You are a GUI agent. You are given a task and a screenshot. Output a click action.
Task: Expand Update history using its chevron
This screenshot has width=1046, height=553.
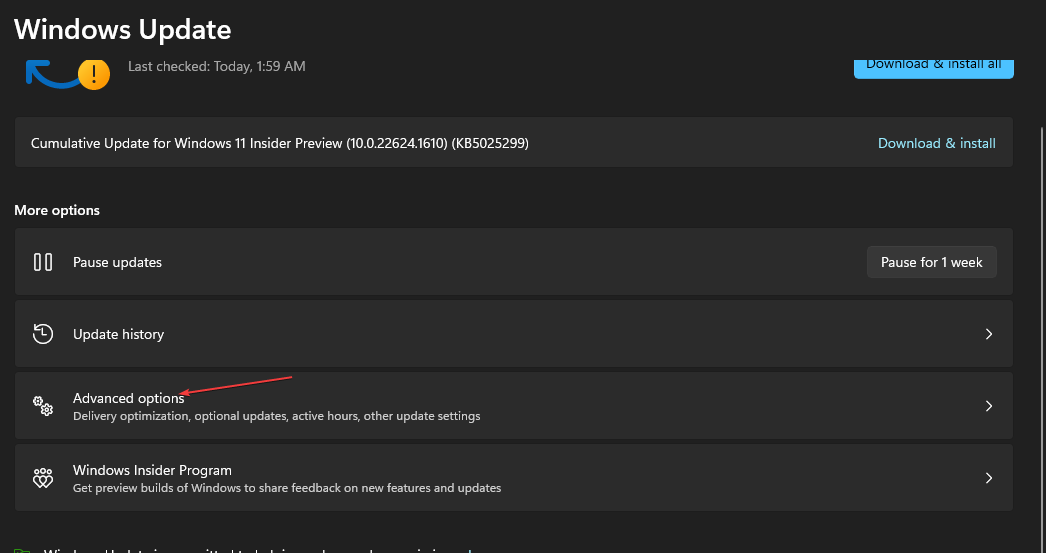988,334
